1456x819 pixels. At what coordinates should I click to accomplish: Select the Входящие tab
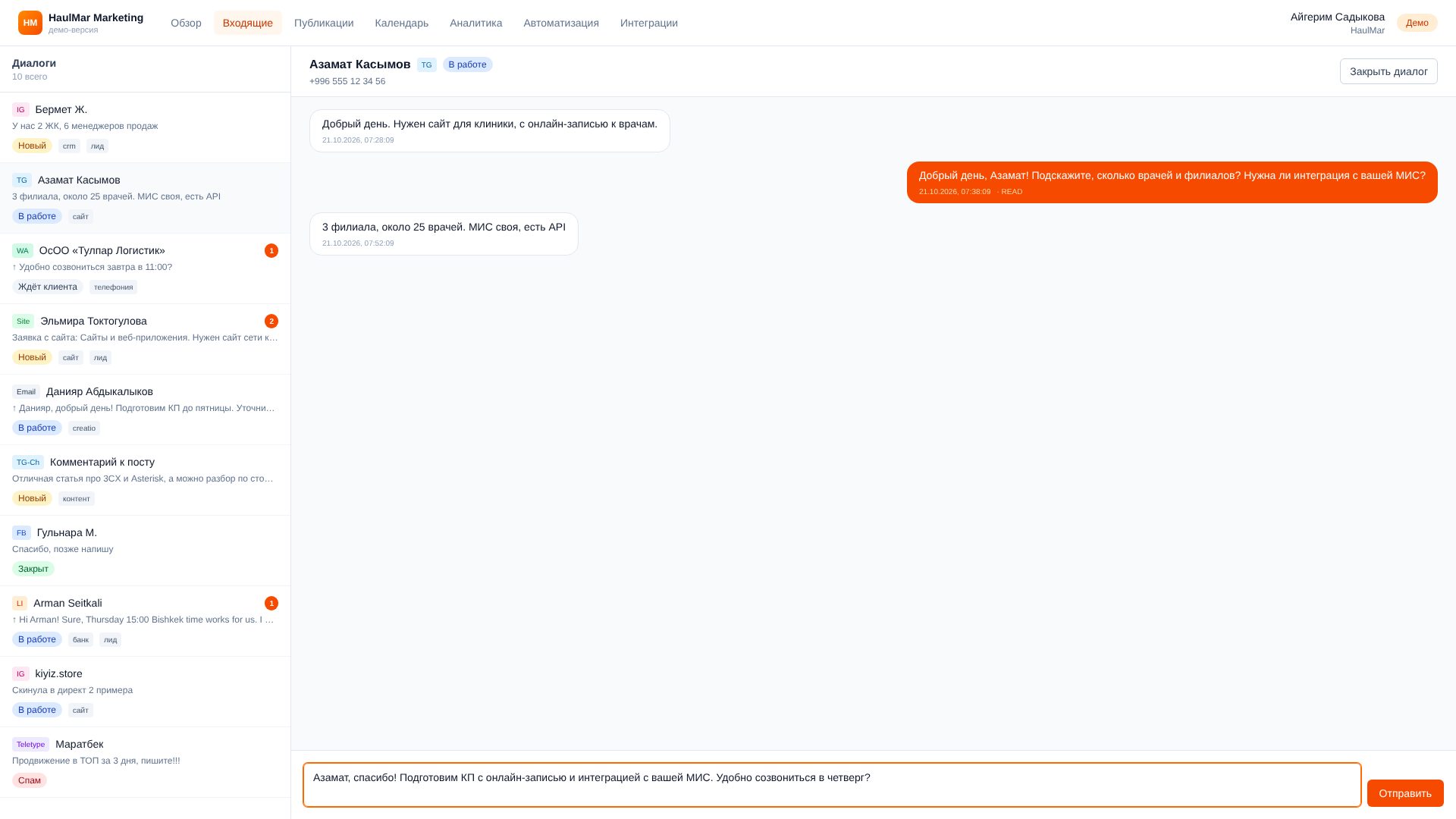click(x=248, y=23)
